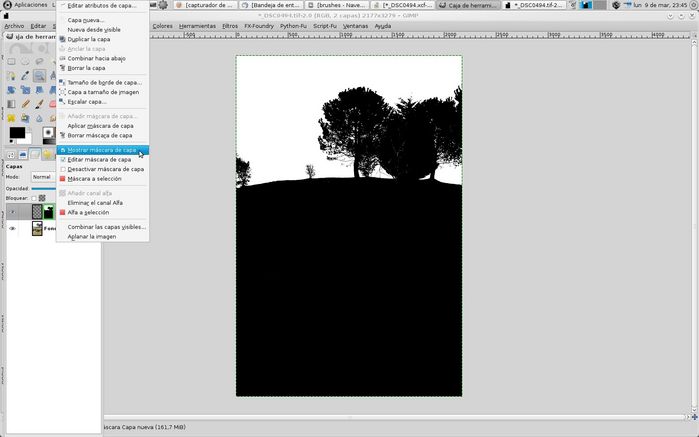Image resolution: width=699 pixels, height=437 pixels.
Task: Choose 'Nueva desde visible' menu entry
Action: (103, 29)
